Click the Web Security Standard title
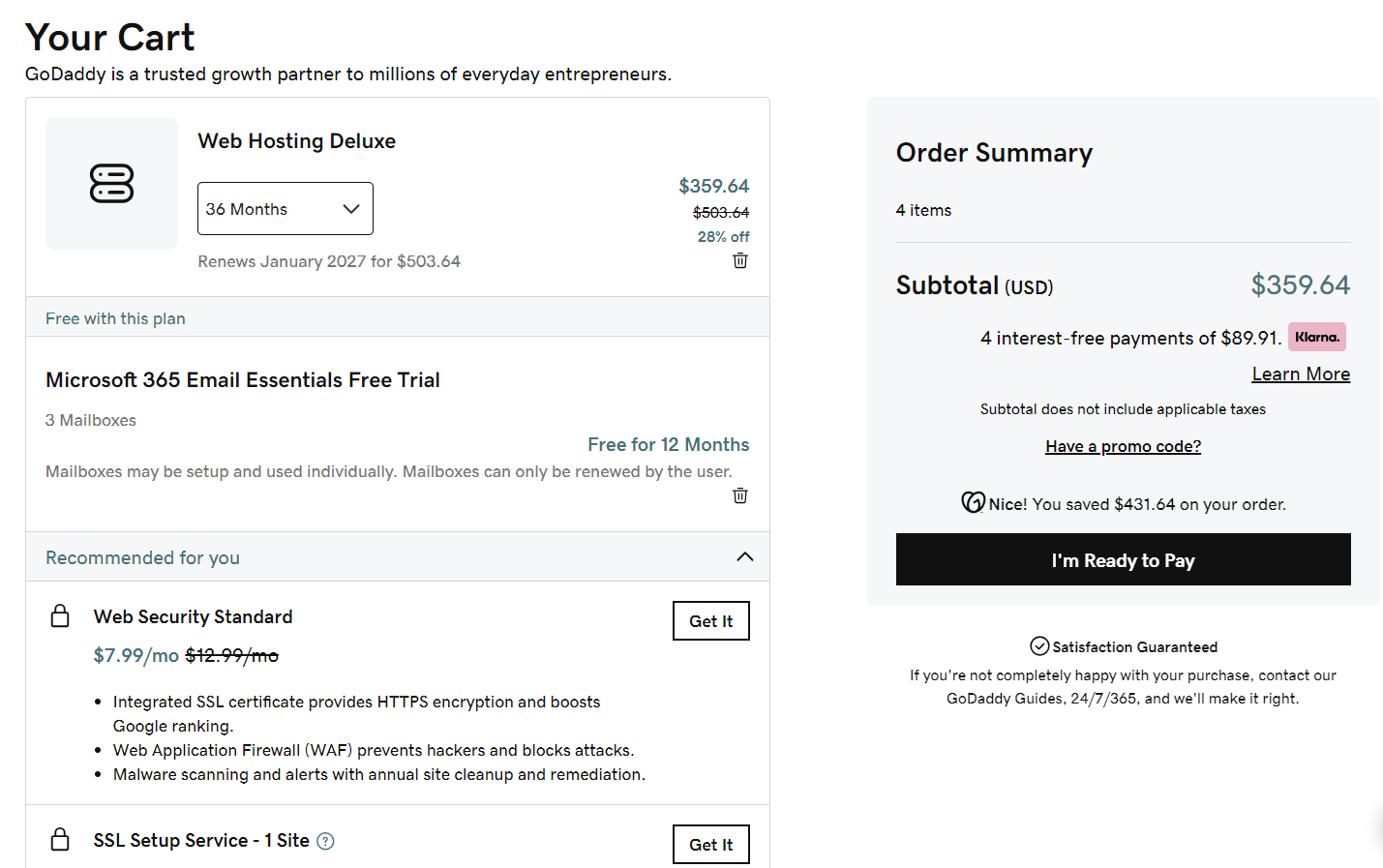Viewport: 1383px width, 868px height. point(193,616)
